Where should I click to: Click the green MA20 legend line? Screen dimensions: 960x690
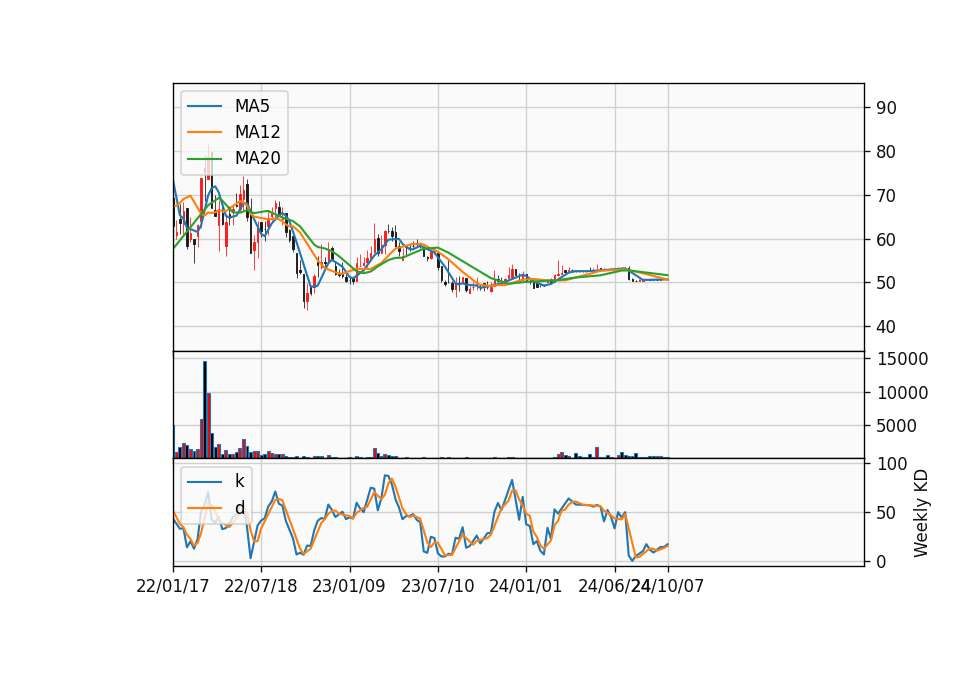point(204,159)
